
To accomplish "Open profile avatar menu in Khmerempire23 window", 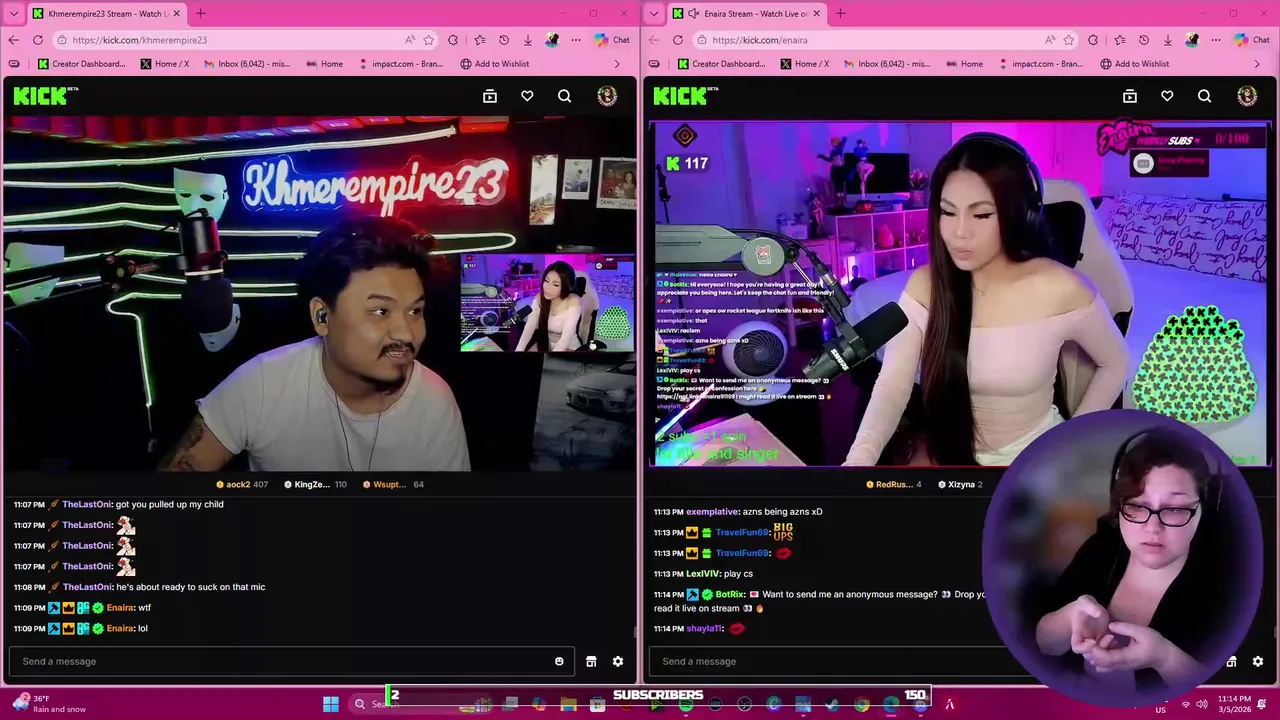I will point(607,96).
